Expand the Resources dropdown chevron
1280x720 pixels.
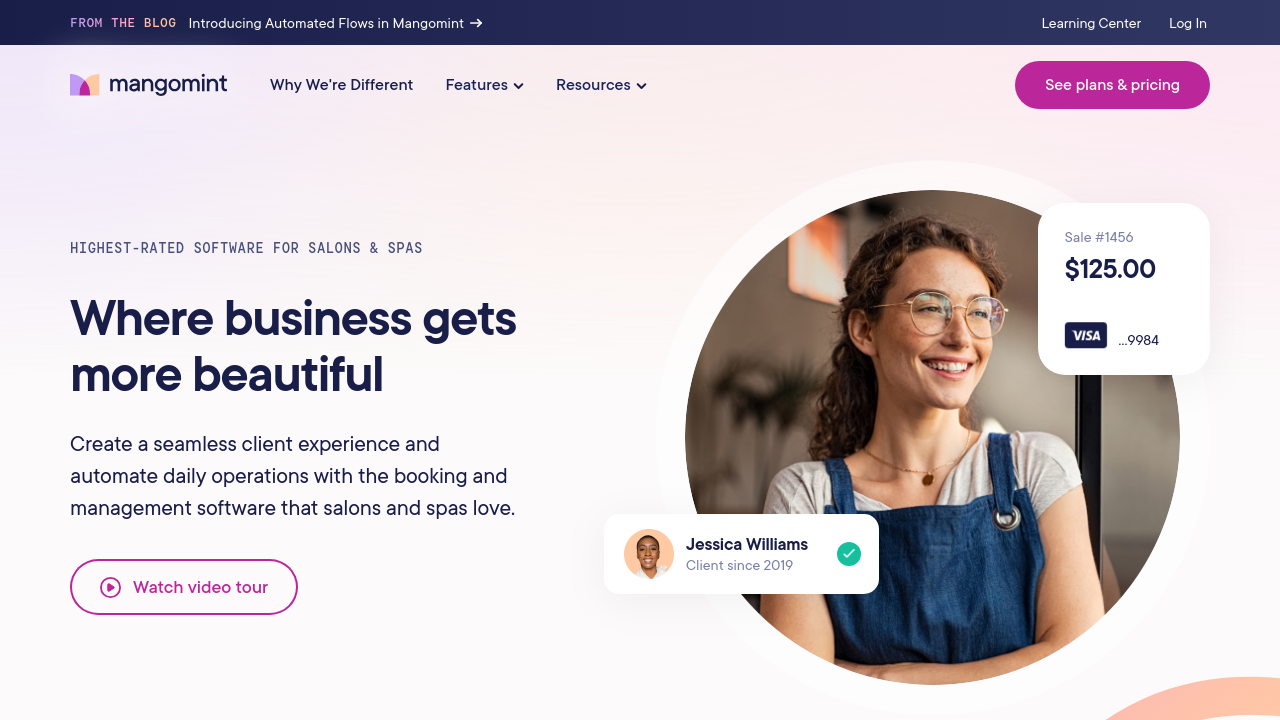(641, 86)
